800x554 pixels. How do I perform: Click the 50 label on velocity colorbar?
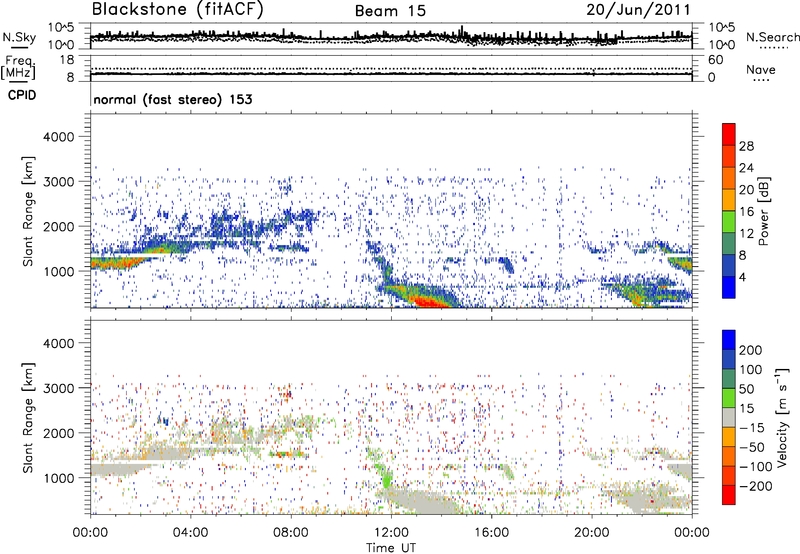pyautogui.click(x=747, y=389)
